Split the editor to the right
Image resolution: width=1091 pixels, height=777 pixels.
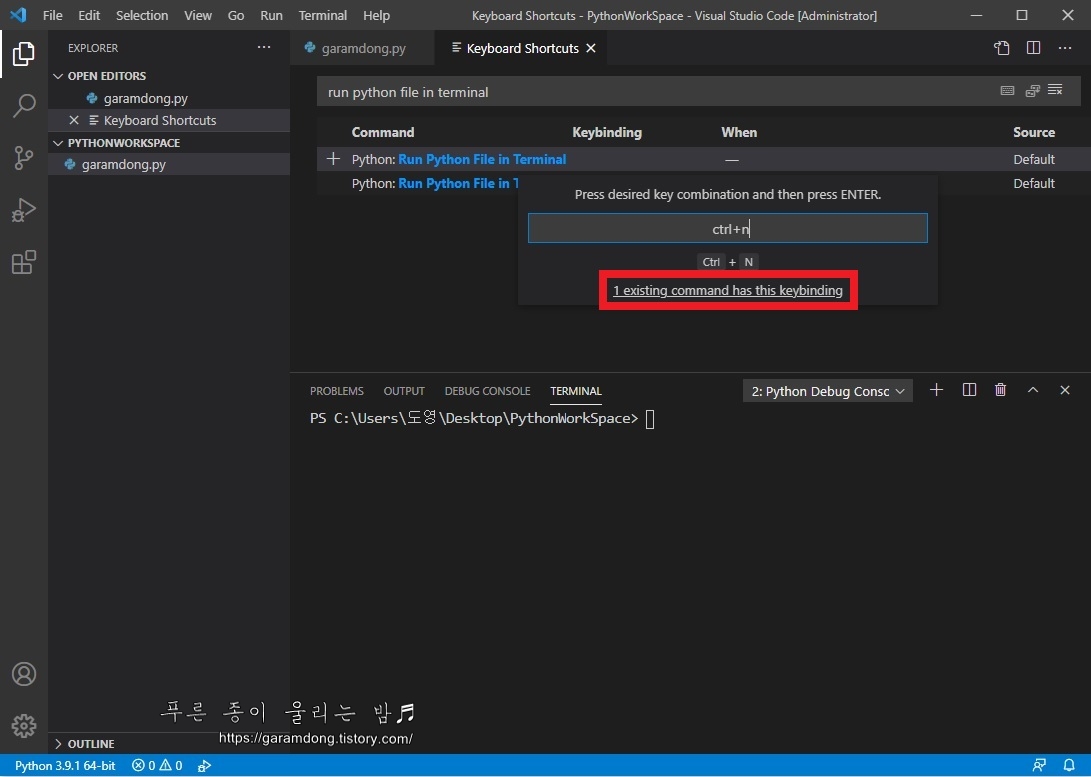[1033, 48]
